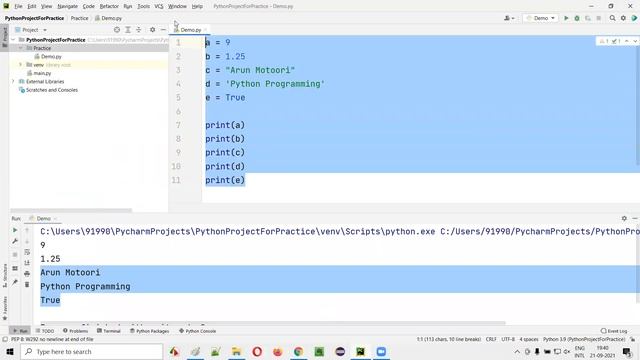Hide the Project tool window
The image size is (640, 360).
click(x=163, y=30)
